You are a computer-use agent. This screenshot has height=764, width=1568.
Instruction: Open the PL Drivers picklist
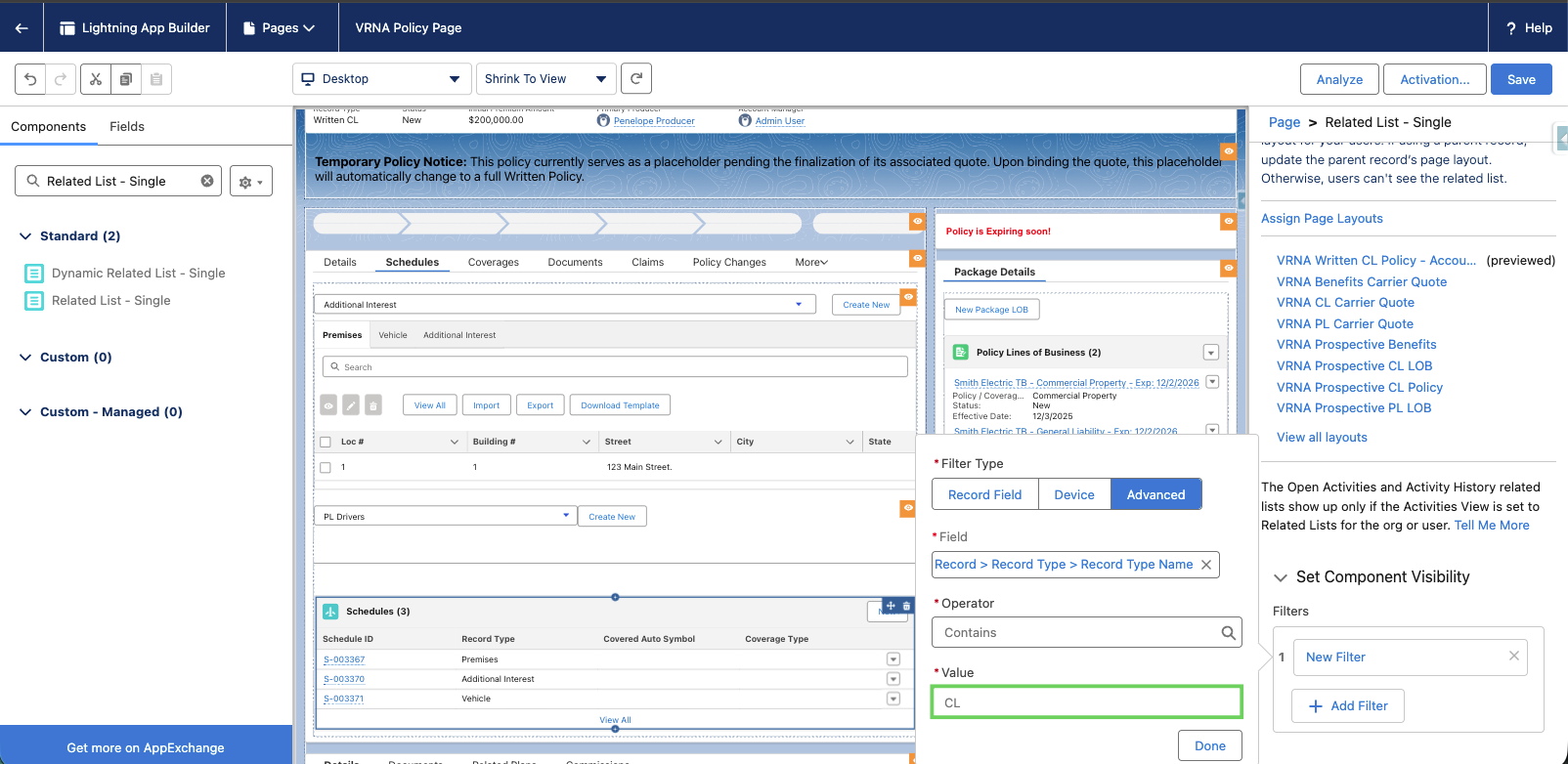(446, 516)
